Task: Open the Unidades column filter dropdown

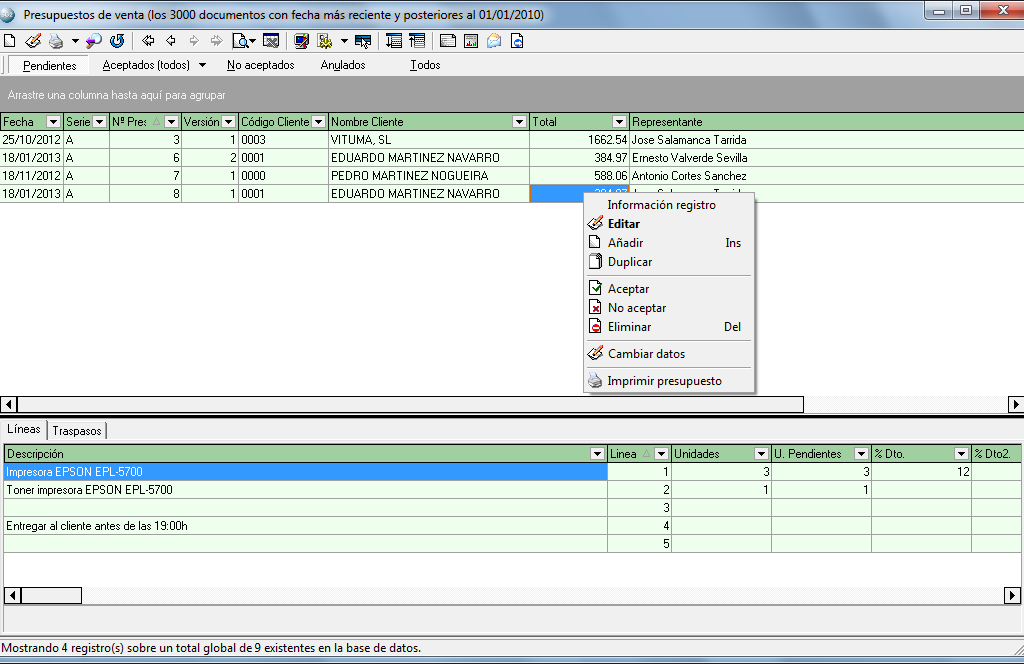Action: [x=761, y=454]
